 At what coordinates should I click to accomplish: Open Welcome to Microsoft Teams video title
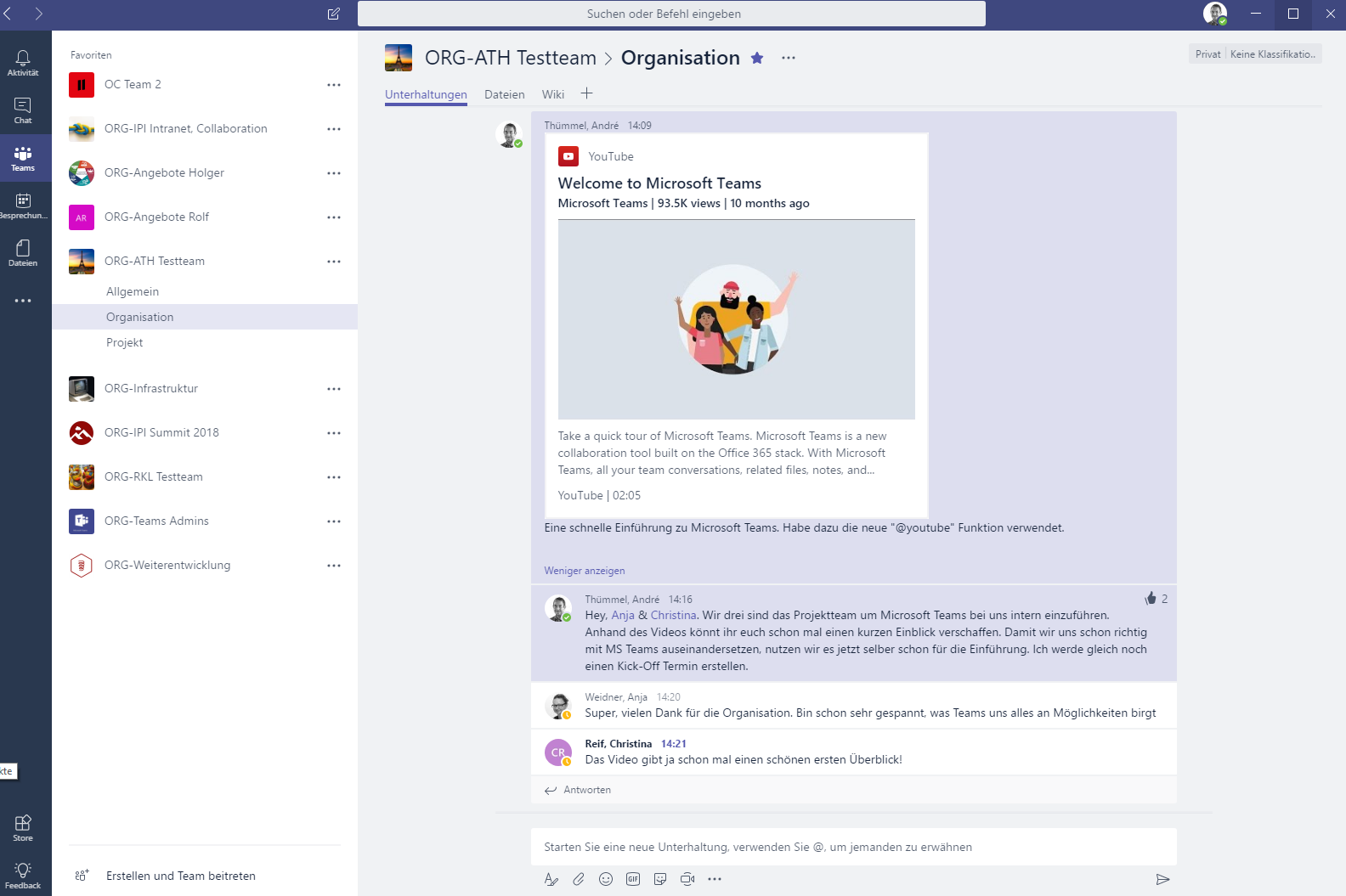click(659, 183)
